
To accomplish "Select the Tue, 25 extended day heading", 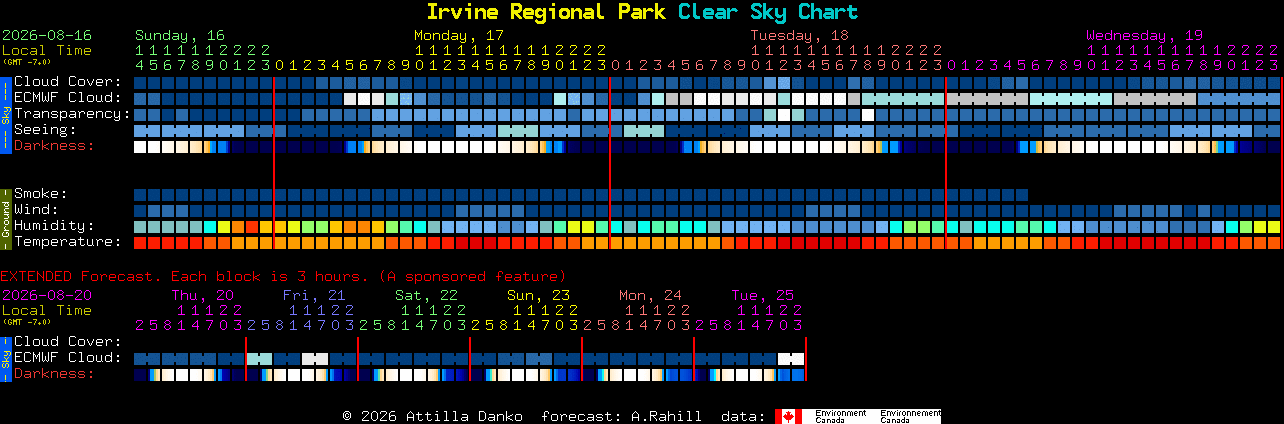I will point(762,295).
